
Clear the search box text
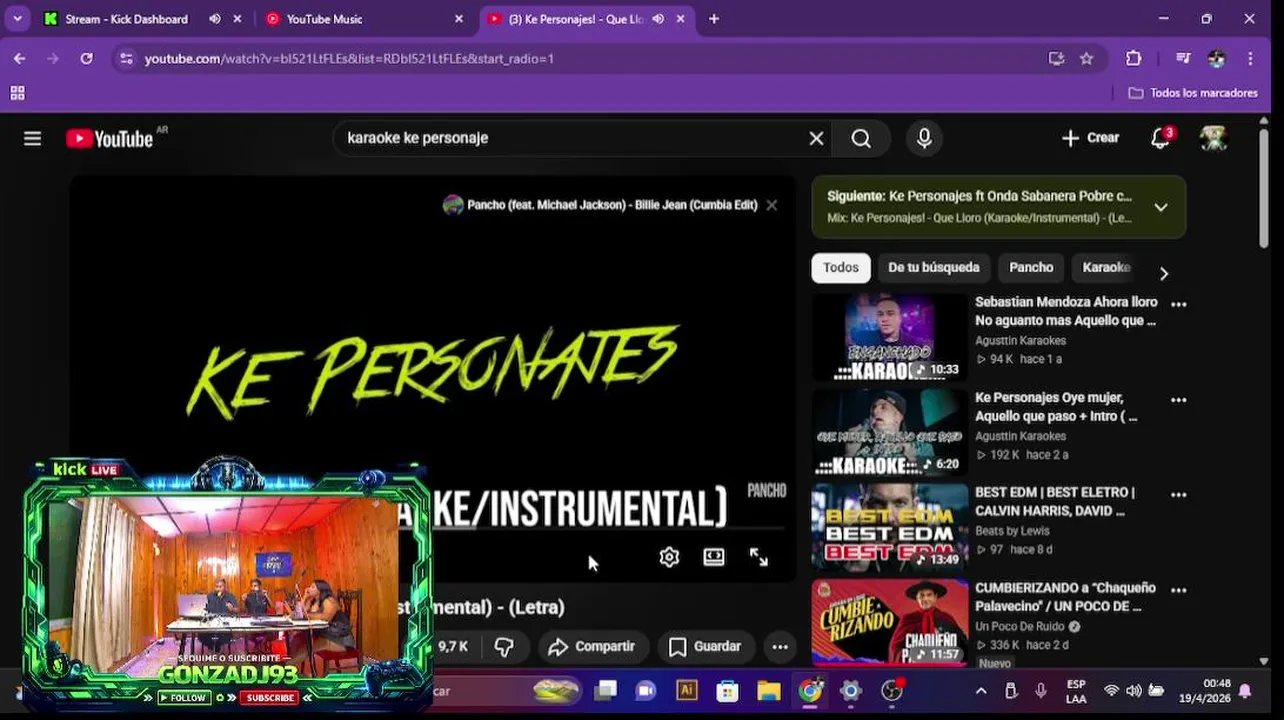(816, 139)
